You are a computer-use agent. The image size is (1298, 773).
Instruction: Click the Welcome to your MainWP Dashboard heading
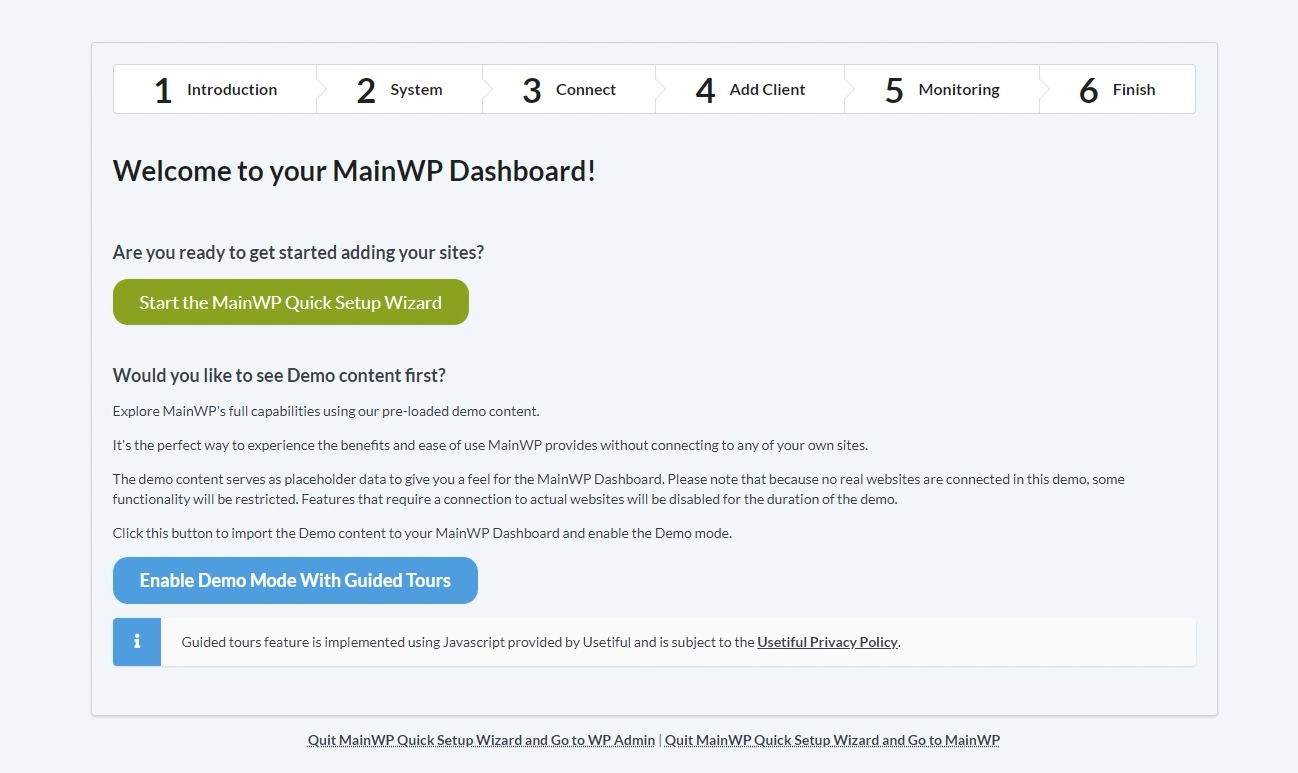pyautogui.click(x=354, y=170)
